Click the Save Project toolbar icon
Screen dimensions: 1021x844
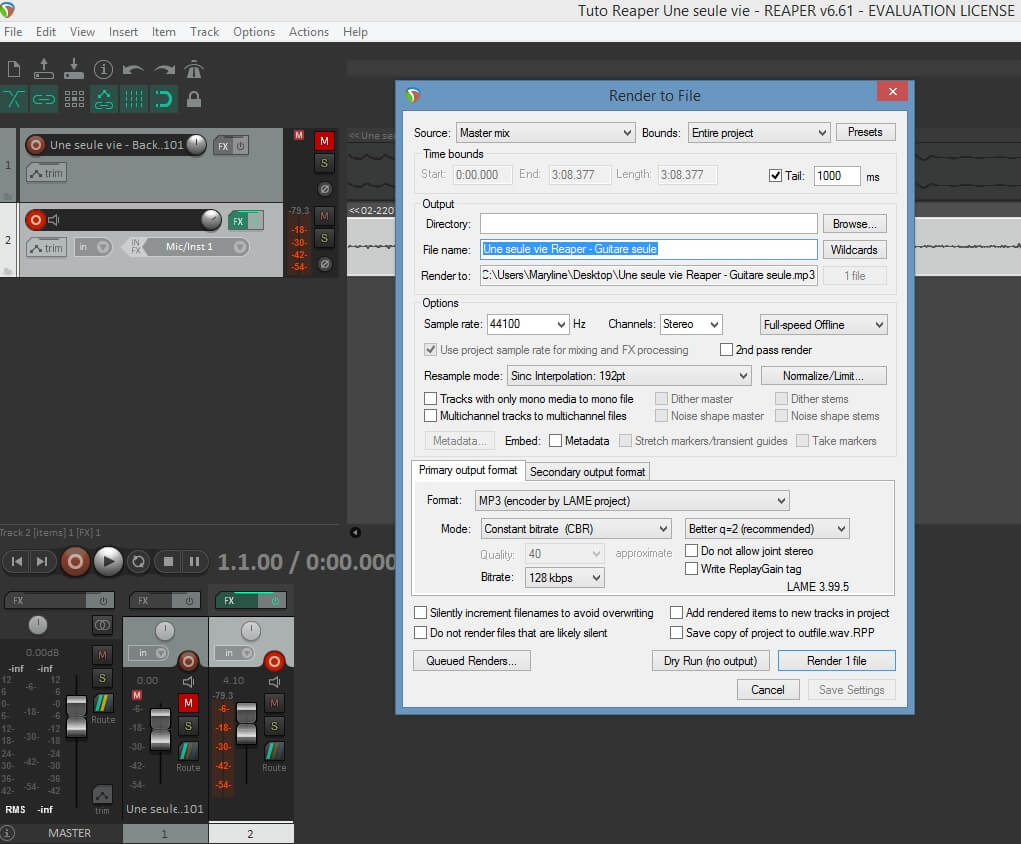click(74, 69)
